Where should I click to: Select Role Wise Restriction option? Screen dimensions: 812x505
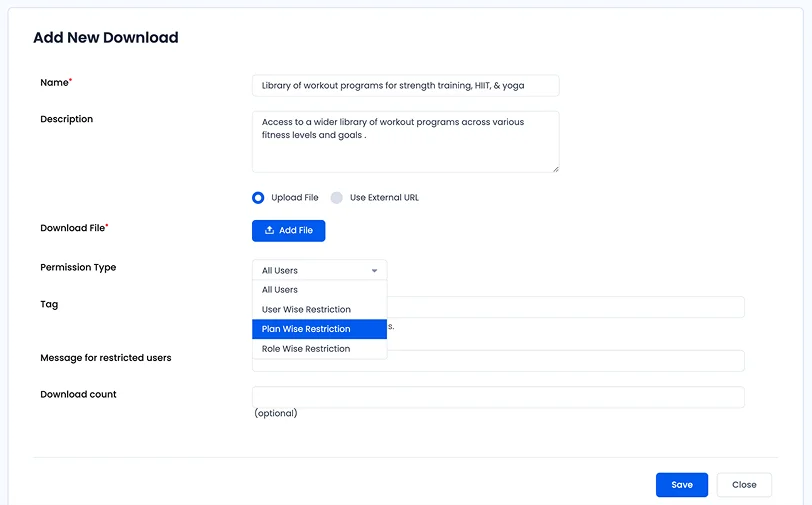pos(306,349)
